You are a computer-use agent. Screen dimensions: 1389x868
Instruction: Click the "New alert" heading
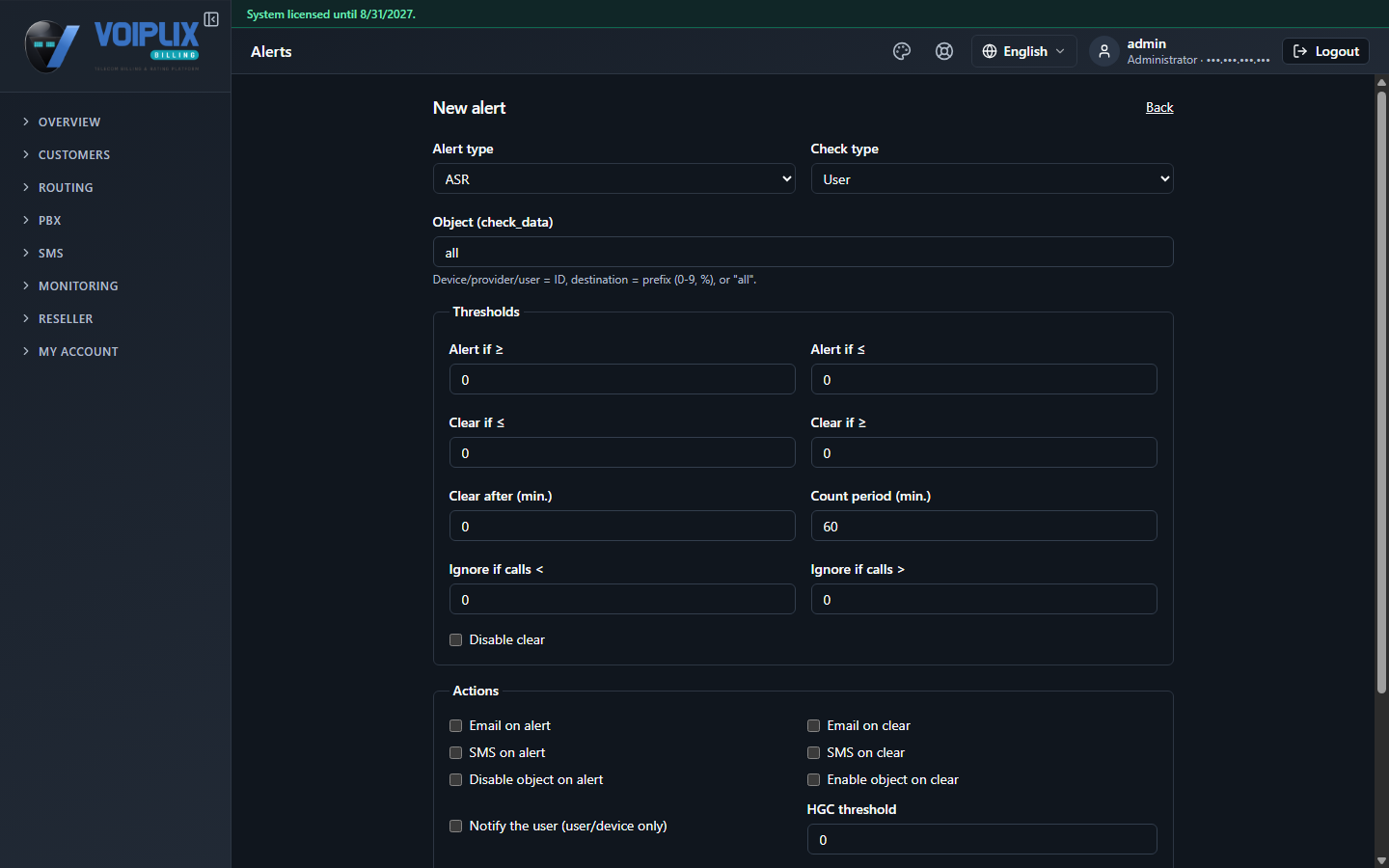coord(470,108)
